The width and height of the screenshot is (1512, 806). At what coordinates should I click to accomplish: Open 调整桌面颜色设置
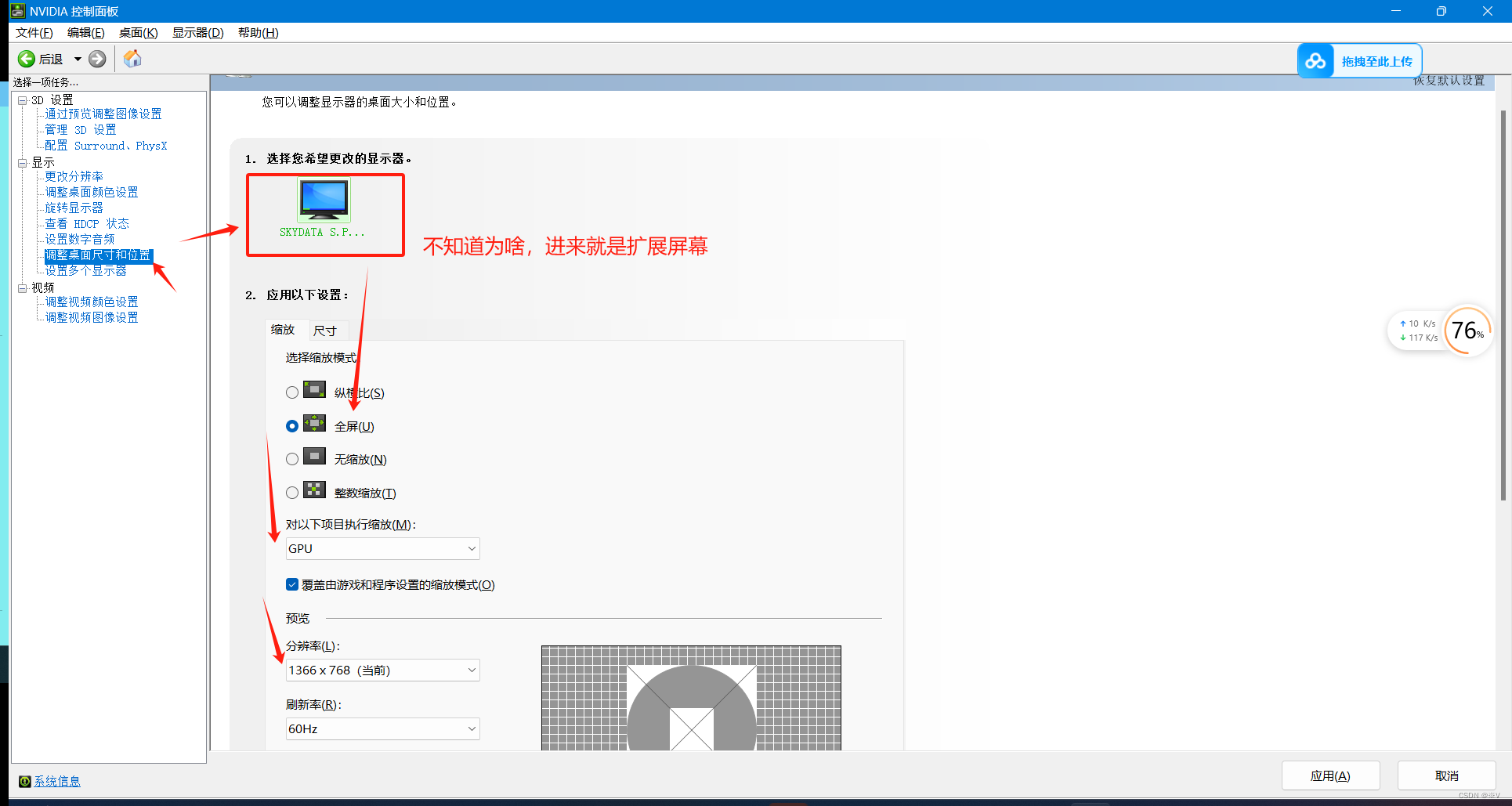point(92,193)
